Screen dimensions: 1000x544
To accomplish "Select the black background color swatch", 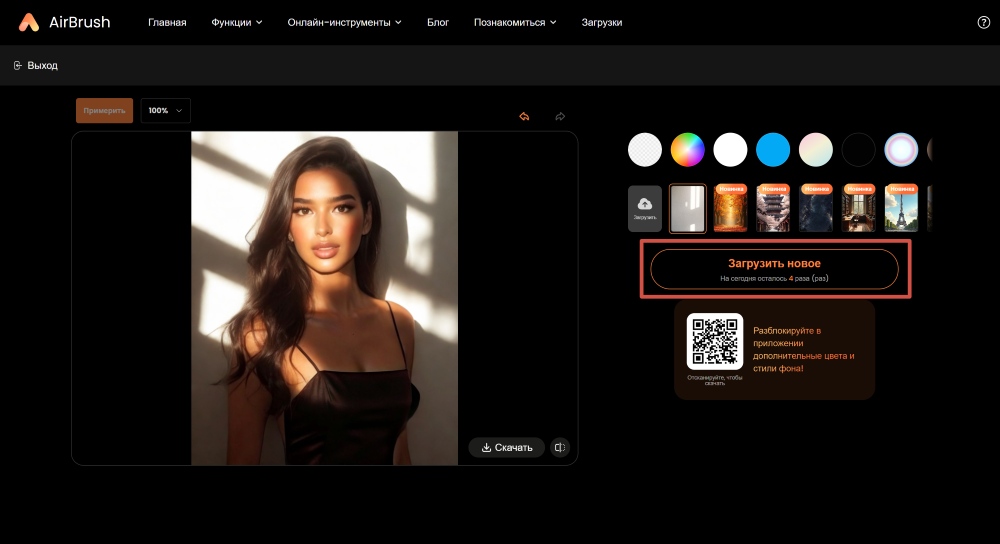I will (x=858, y=150).
